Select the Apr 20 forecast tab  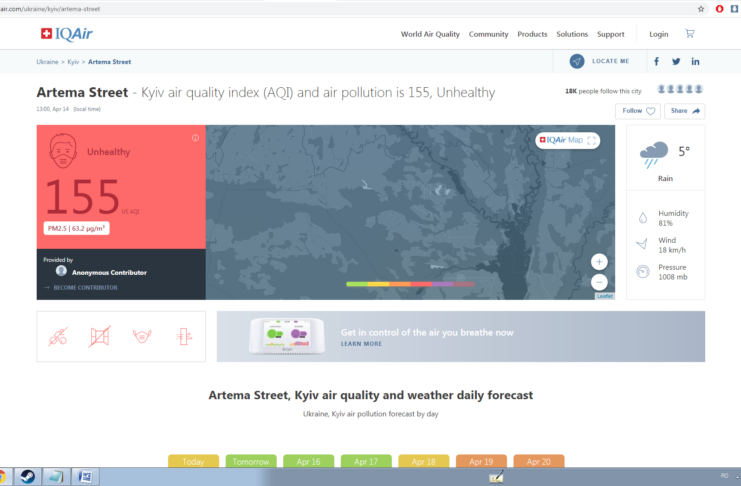(539, 461)
